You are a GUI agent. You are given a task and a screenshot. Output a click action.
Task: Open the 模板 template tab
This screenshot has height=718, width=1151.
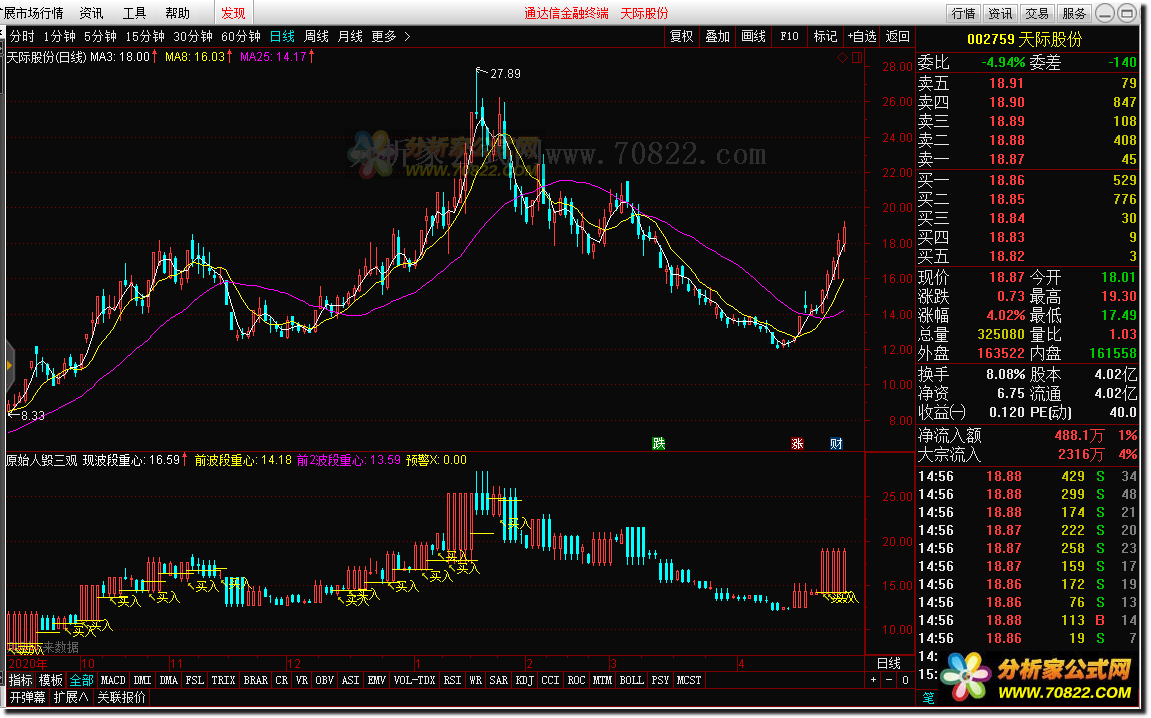pos(51,681)
